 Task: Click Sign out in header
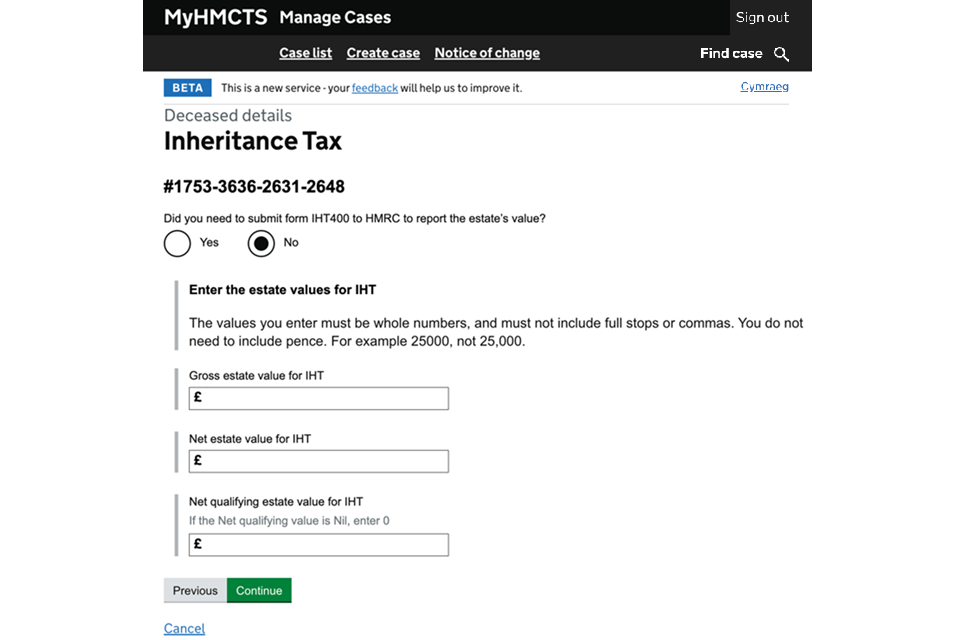[762, 17]
